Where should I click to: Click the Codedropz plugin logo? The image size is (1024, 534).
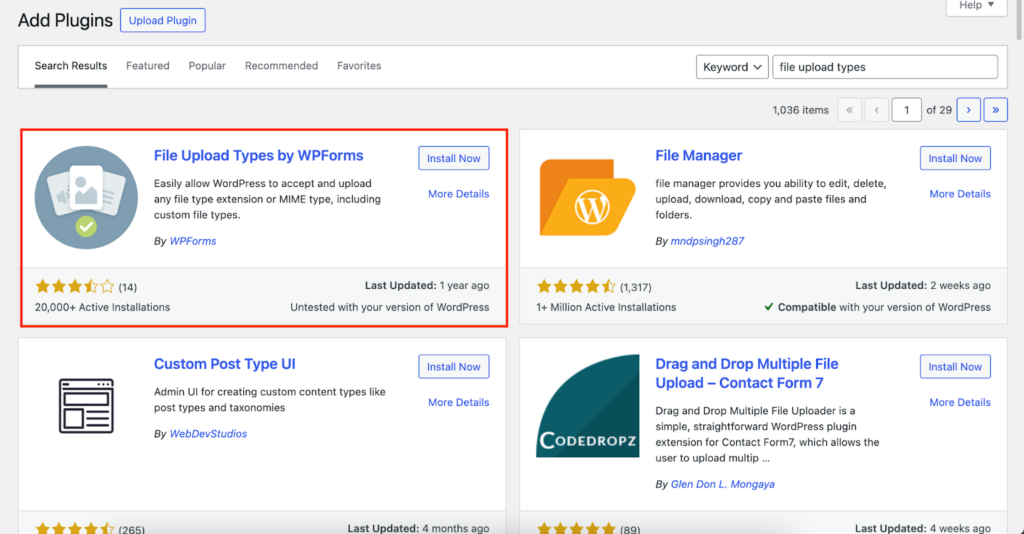point(588,406)
